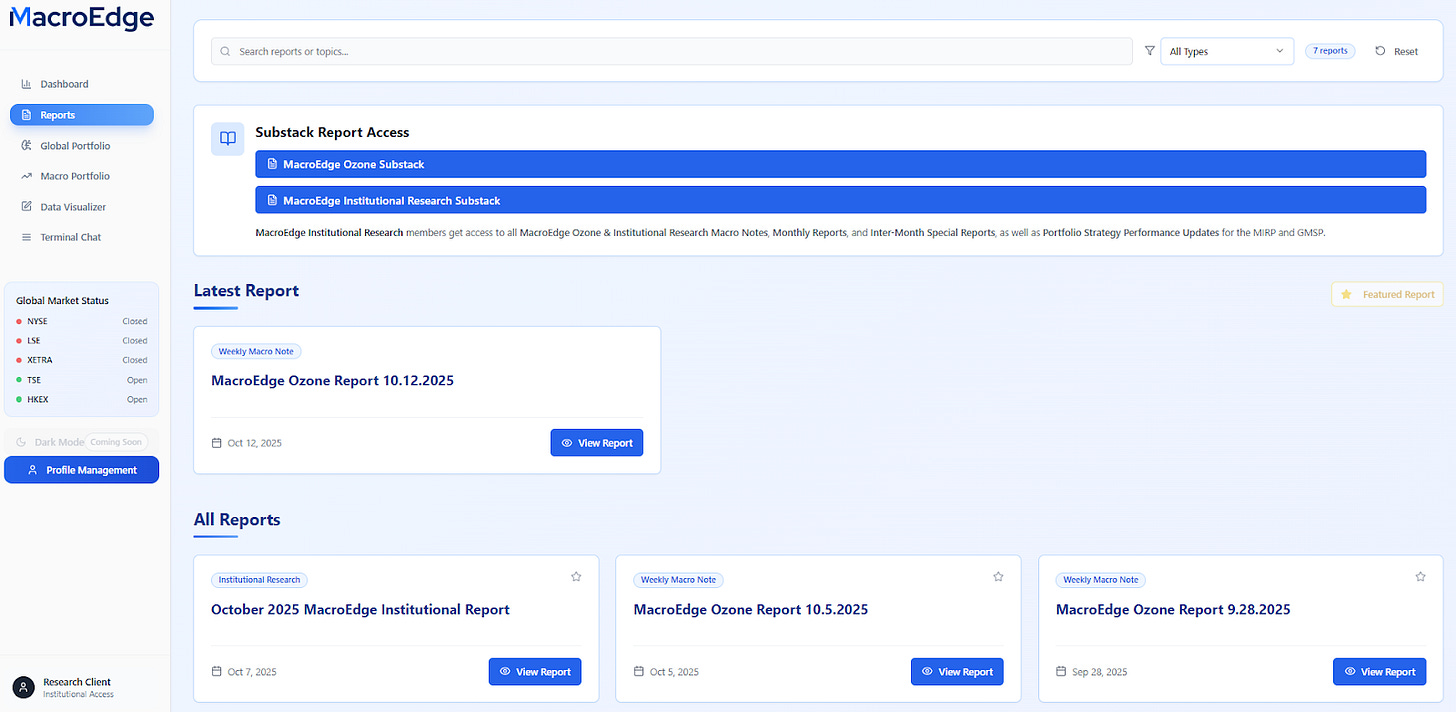
Task: Click the Research Client name
Action: click(x=77, y=682)
